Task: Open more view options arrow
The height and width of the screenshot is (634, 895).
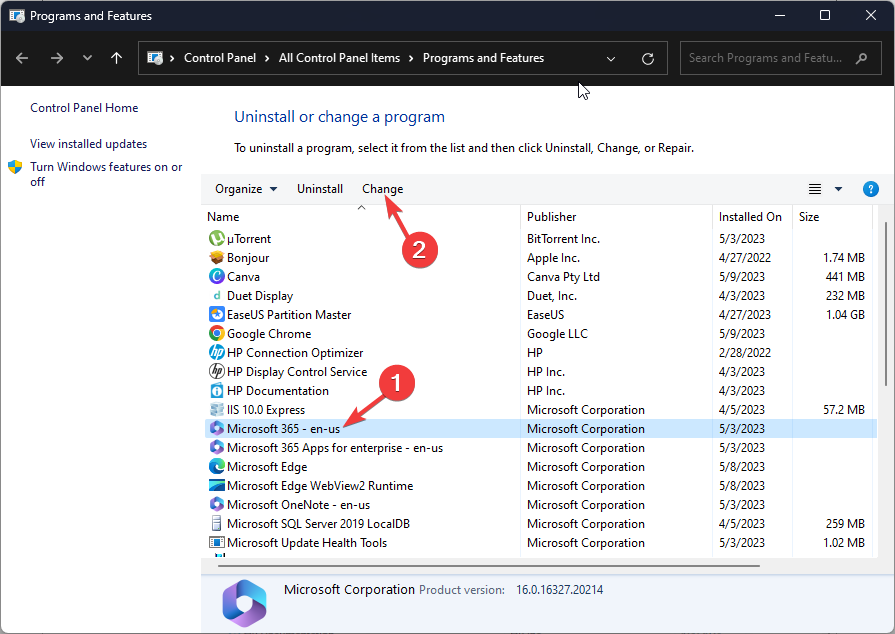Action: 838,189
